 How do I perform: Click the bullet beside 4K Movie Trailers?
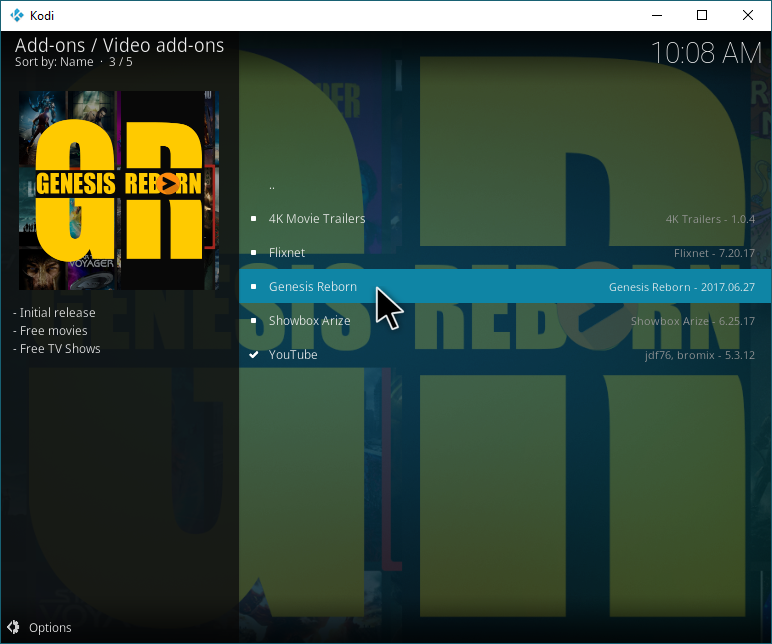(254, 219)
